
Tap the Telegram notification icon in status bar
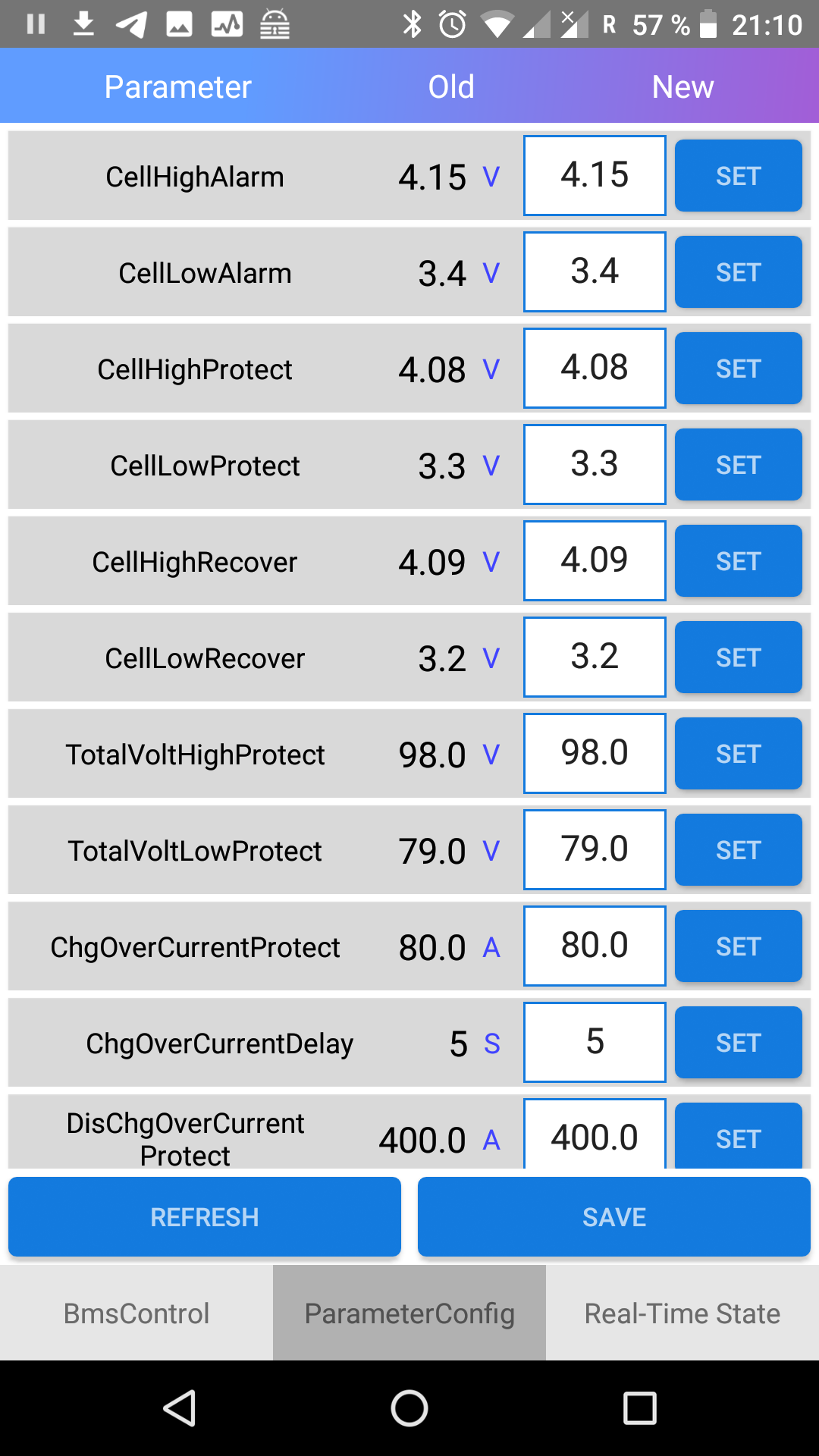[x=131, y=24]
